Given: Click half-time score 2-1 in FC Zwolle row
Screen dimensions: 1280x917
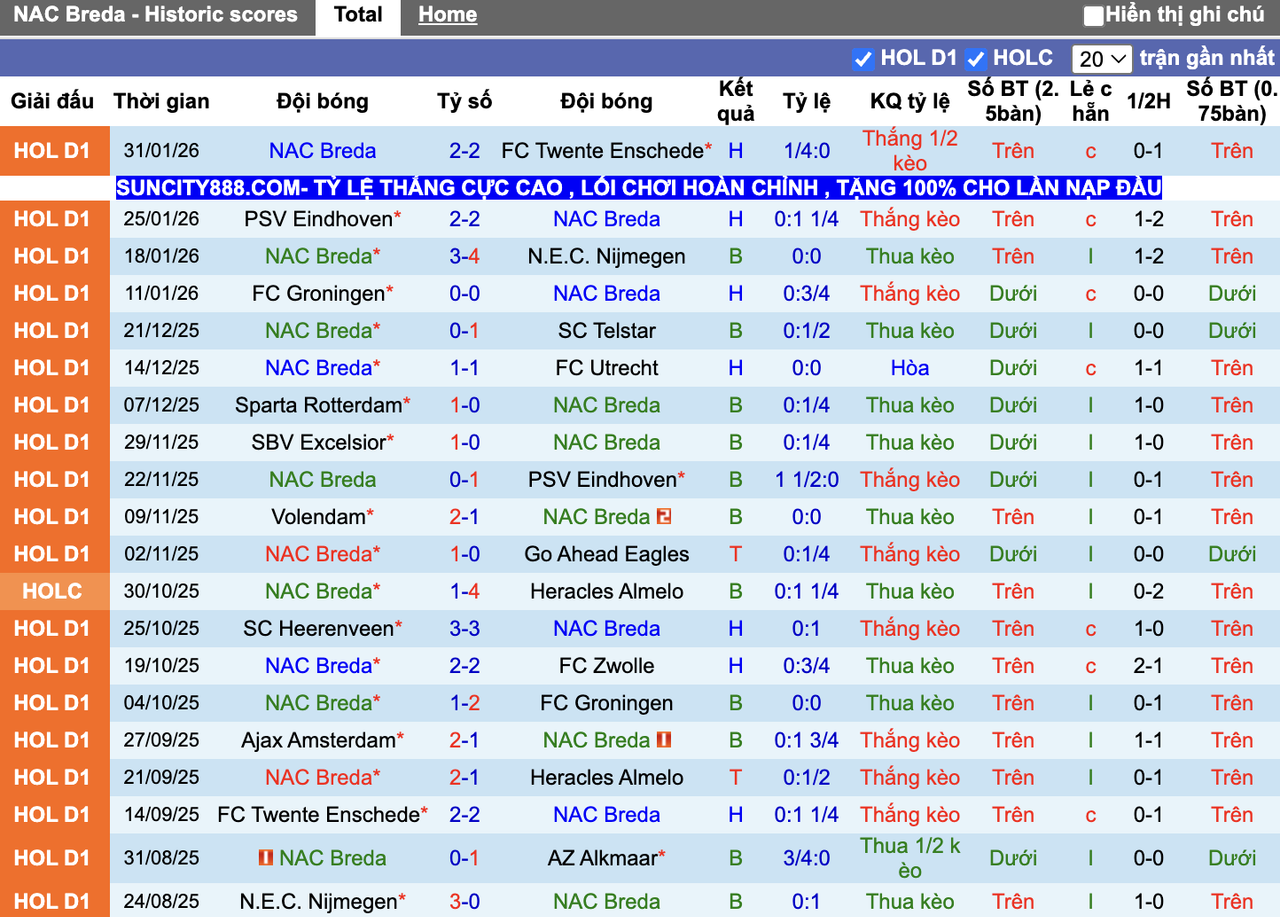Looking at the screenshot, I should tap(1148, 666).
